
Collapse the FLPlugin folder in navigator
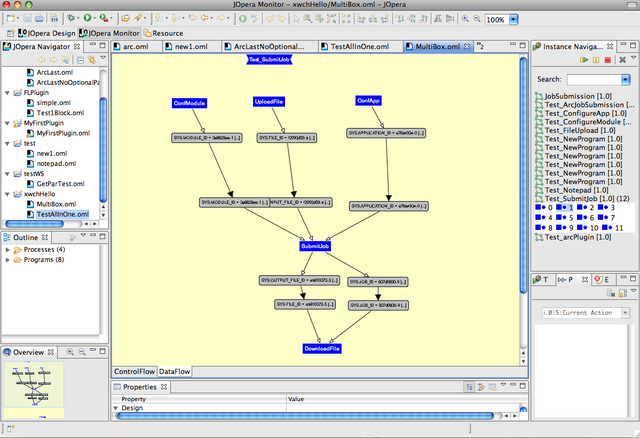point(7,93)
